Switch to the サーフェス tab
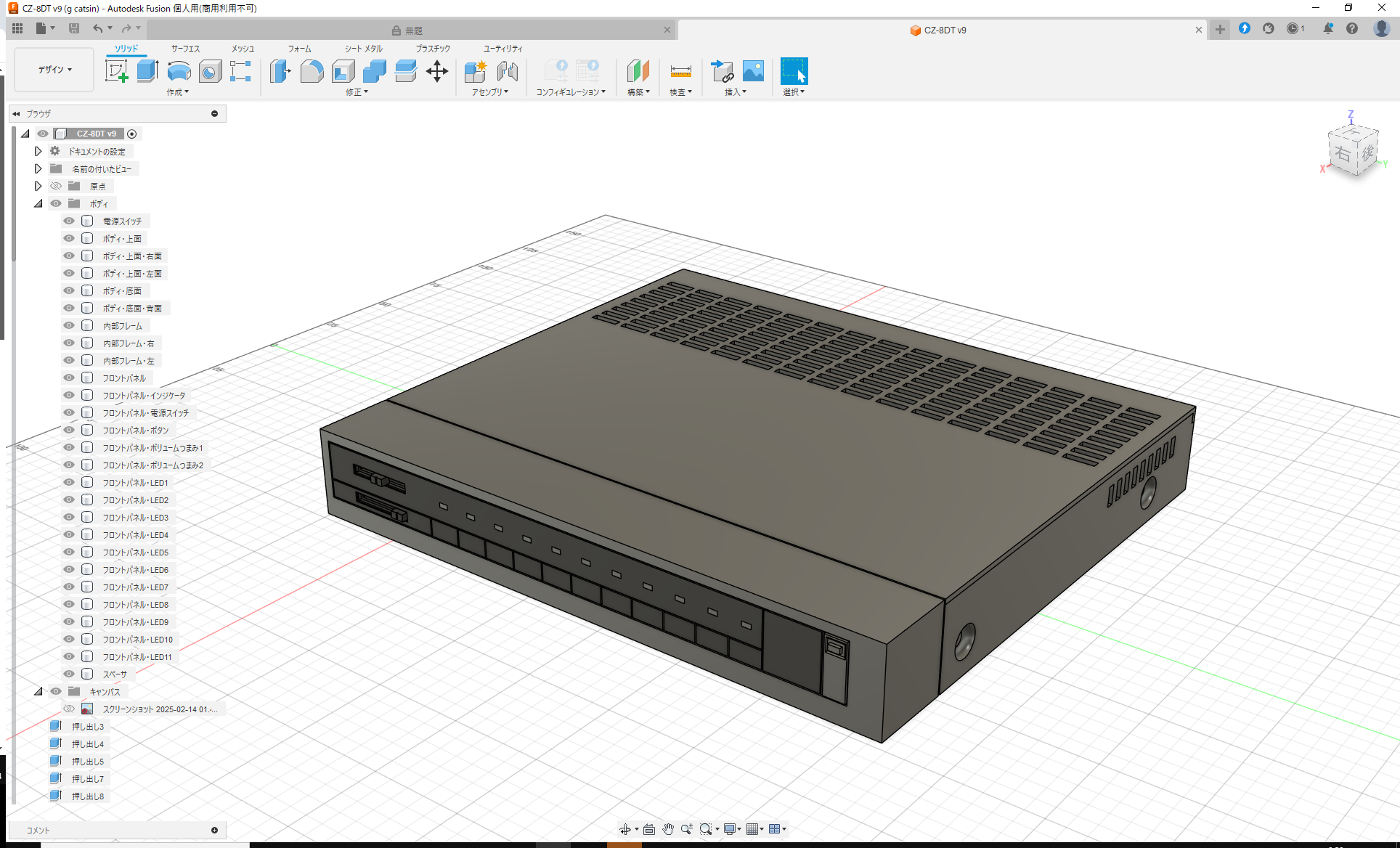This screenshot has width=1400, height=848. point(185,49)
